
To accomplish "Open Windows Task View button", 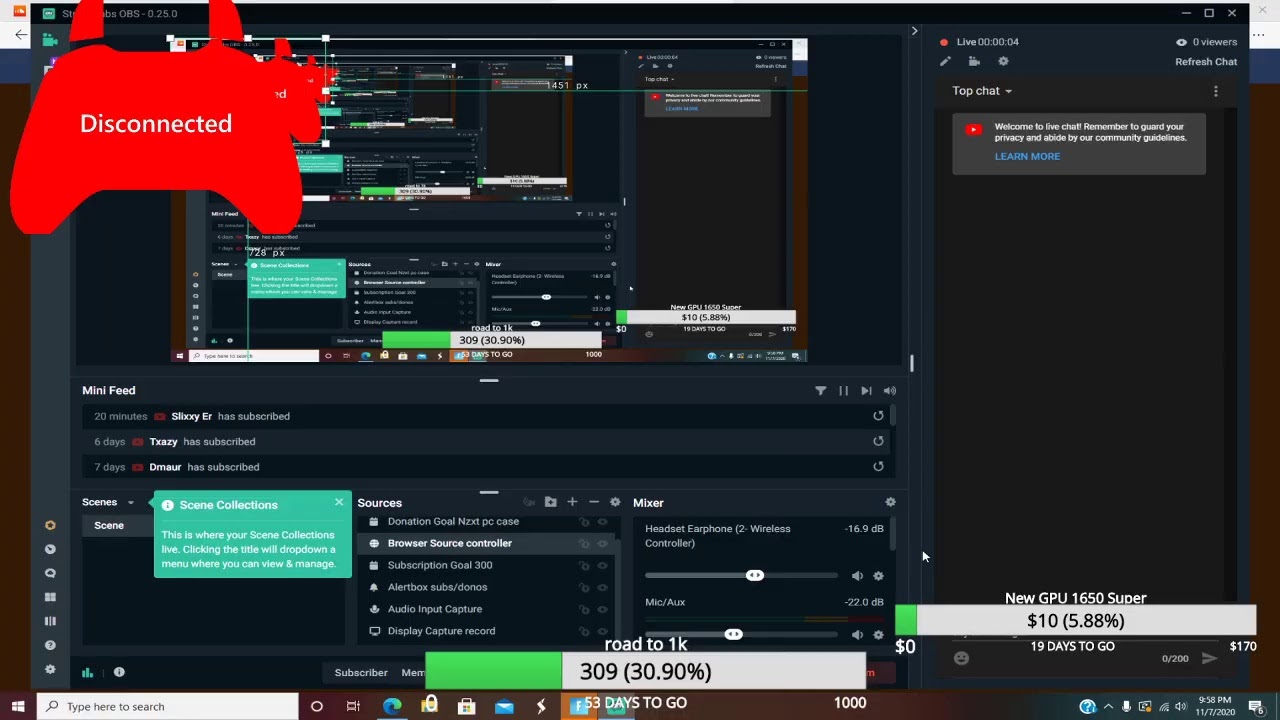I will click(353, 706).
